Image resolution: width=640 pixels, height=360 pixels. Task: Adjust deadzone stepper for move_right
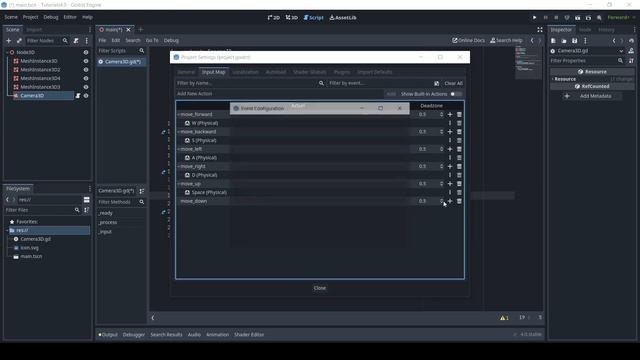[x=441, y=167]
